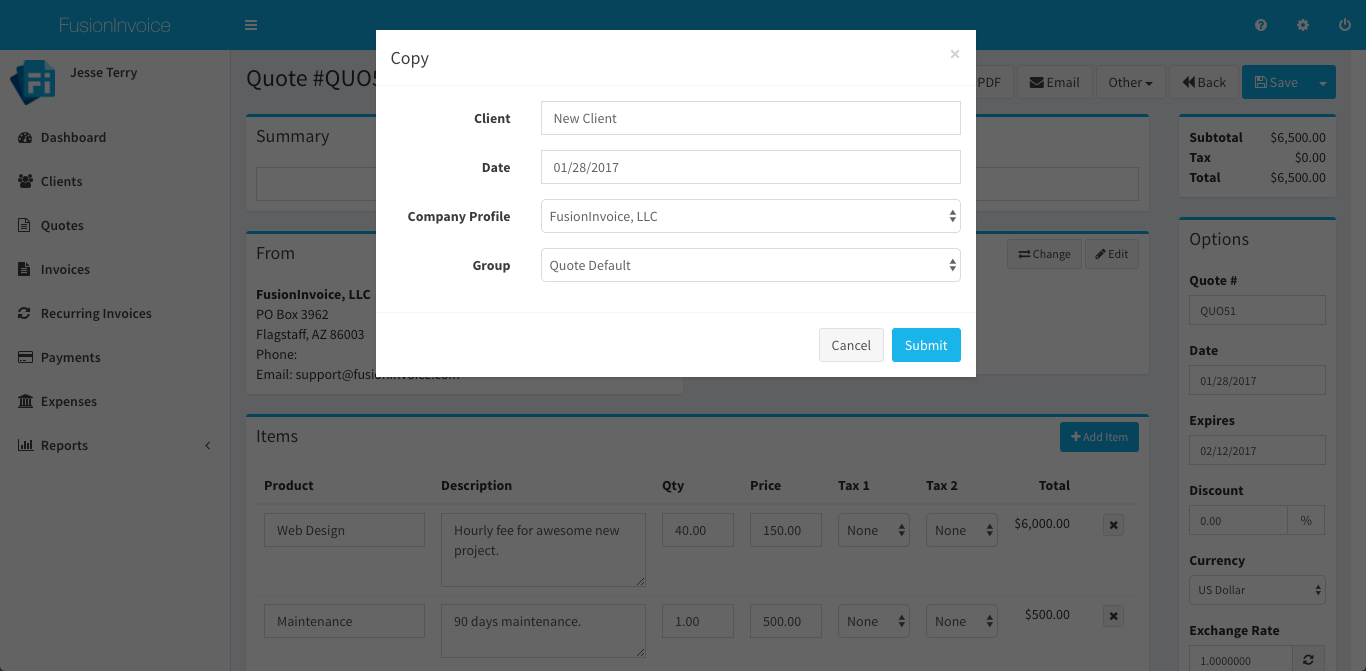Viewport: 1366px width, 671px height.
Task: Click the exchange rate refresh icon
Action: pos(1306,660)
